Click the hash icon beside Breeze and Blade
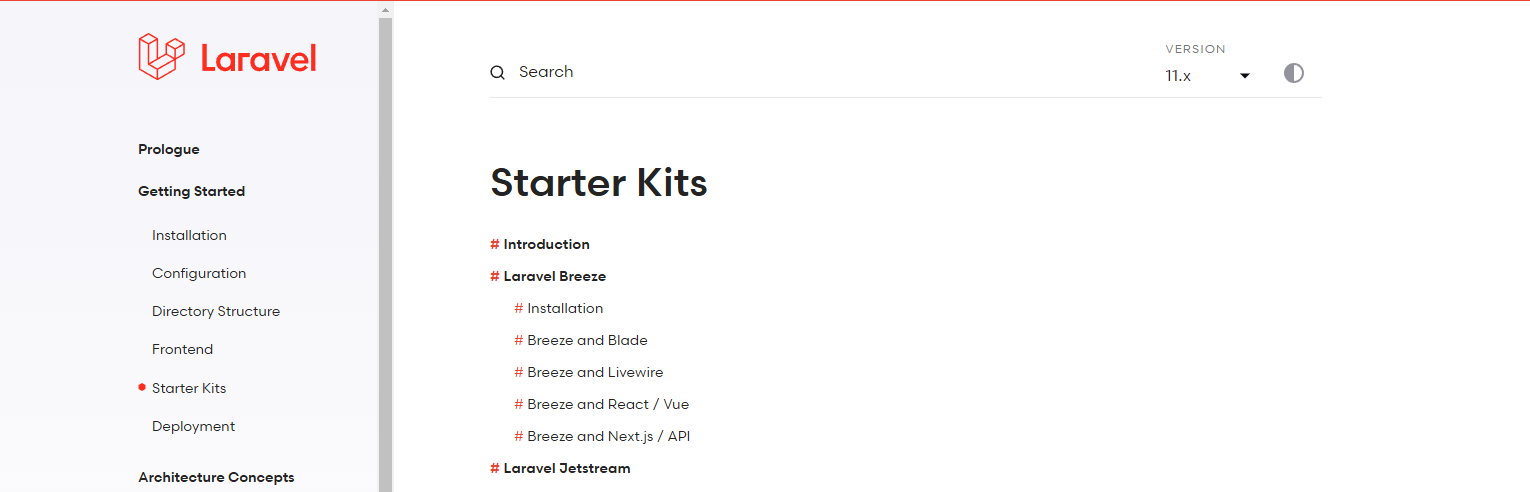 point(518,340)
